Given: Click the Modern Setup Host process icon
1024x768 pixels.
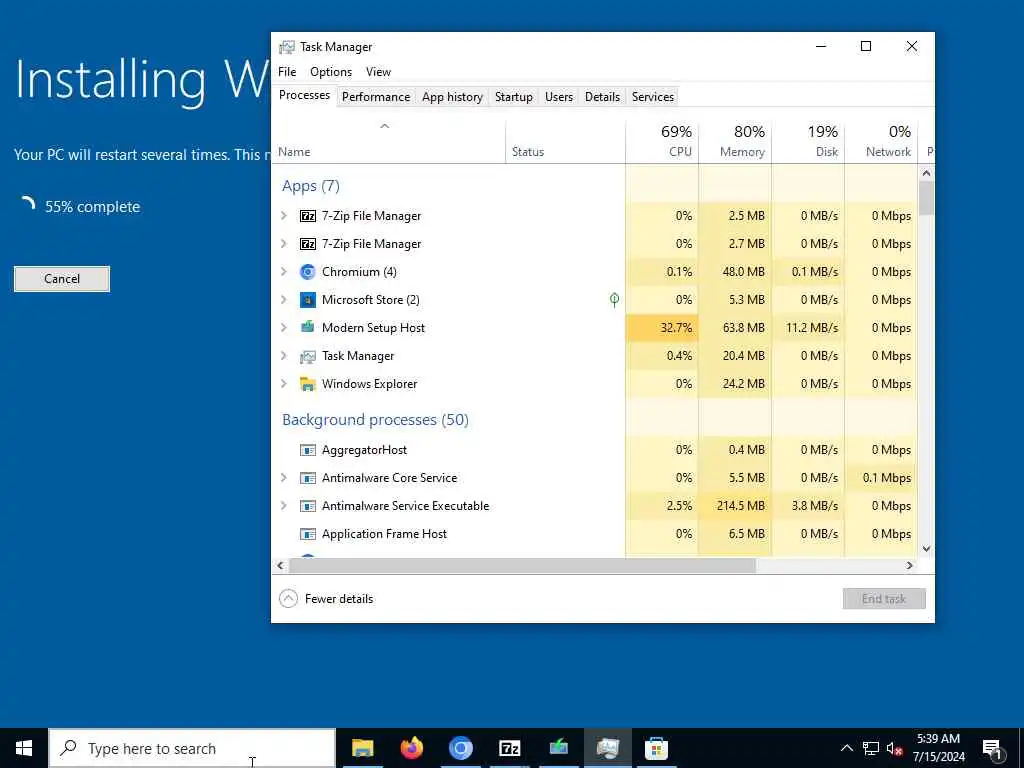Looking at the screenshot, I should coord(308,327).
